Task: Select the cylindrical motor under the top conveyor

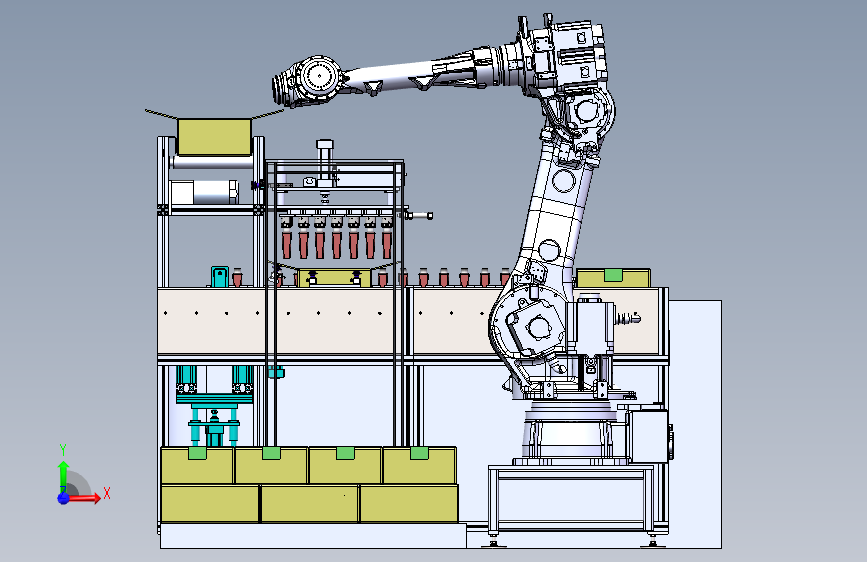Action: pos(205,192)
